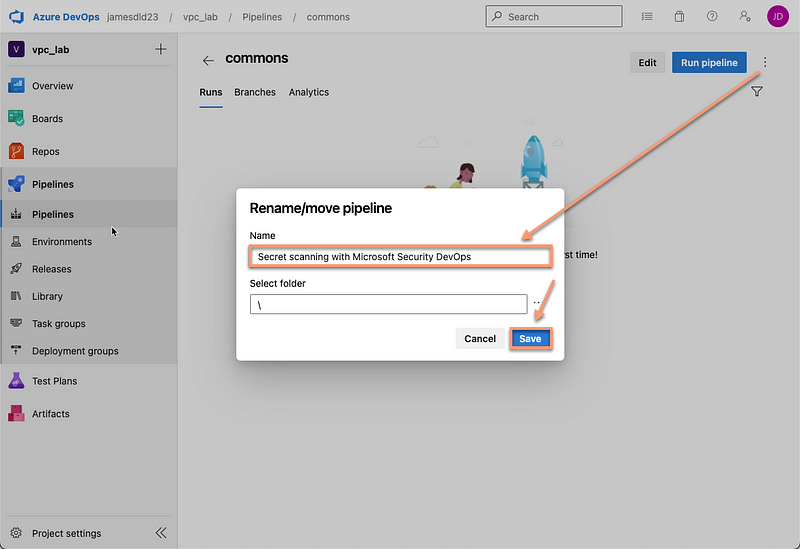This screenshot has width=800, height=549.
Task: Click the Azure DevOps text link
Action: point(66,17)
